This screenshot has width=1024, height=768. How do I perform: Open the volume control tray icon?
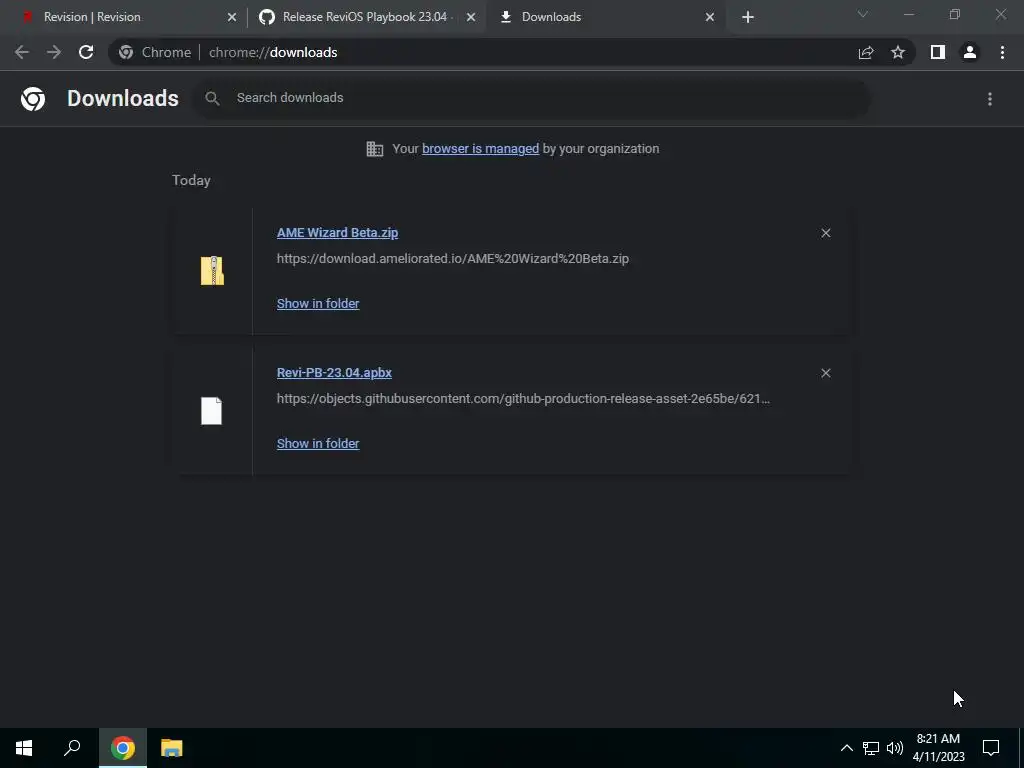895,748
